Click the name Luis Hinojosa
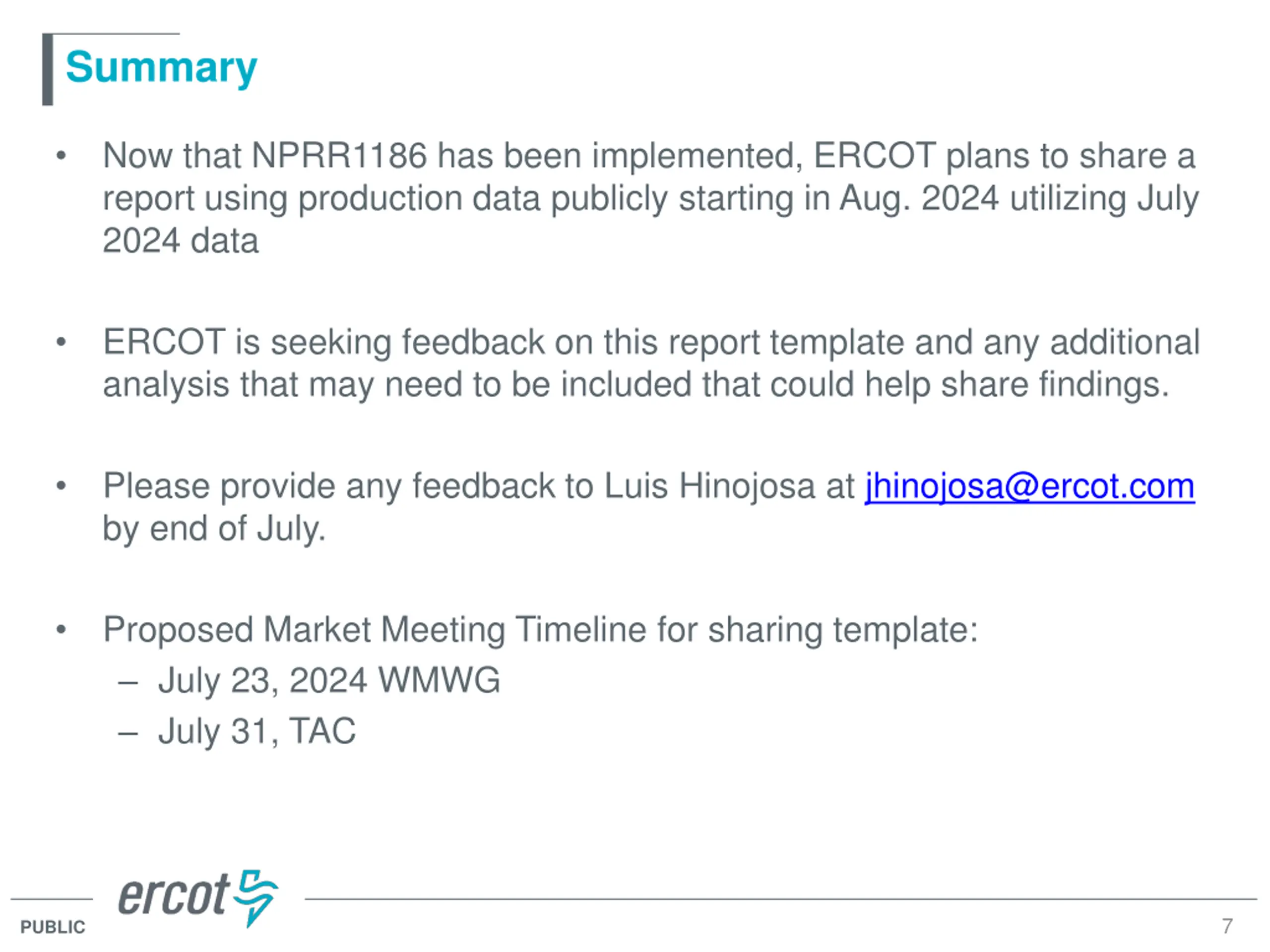This screenshot has width=1270, height=952. 709,486
